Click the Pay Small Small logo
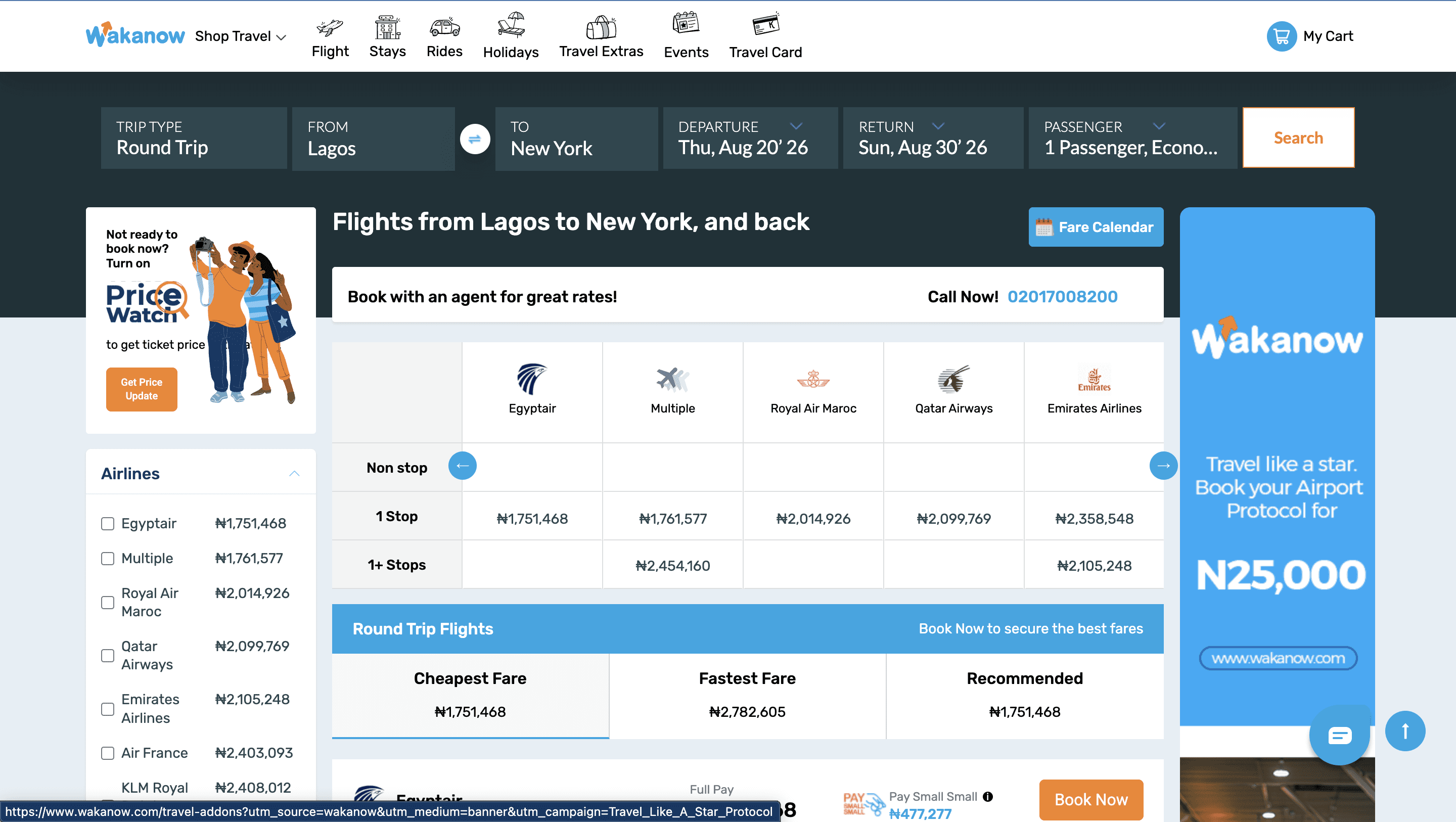The image size is (1456, 822). coord(863,804)
